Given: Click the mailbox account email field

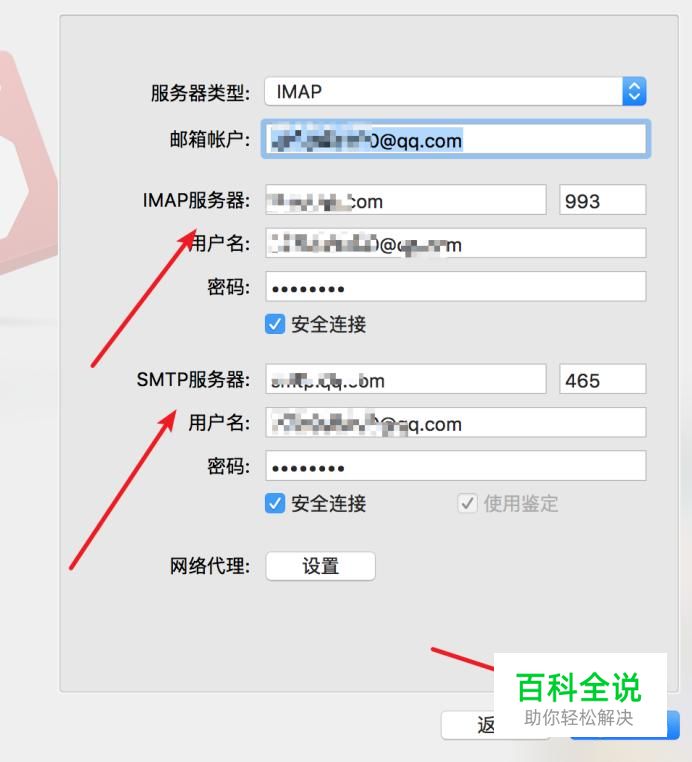Looking at the screenshot, I should 456,139.
